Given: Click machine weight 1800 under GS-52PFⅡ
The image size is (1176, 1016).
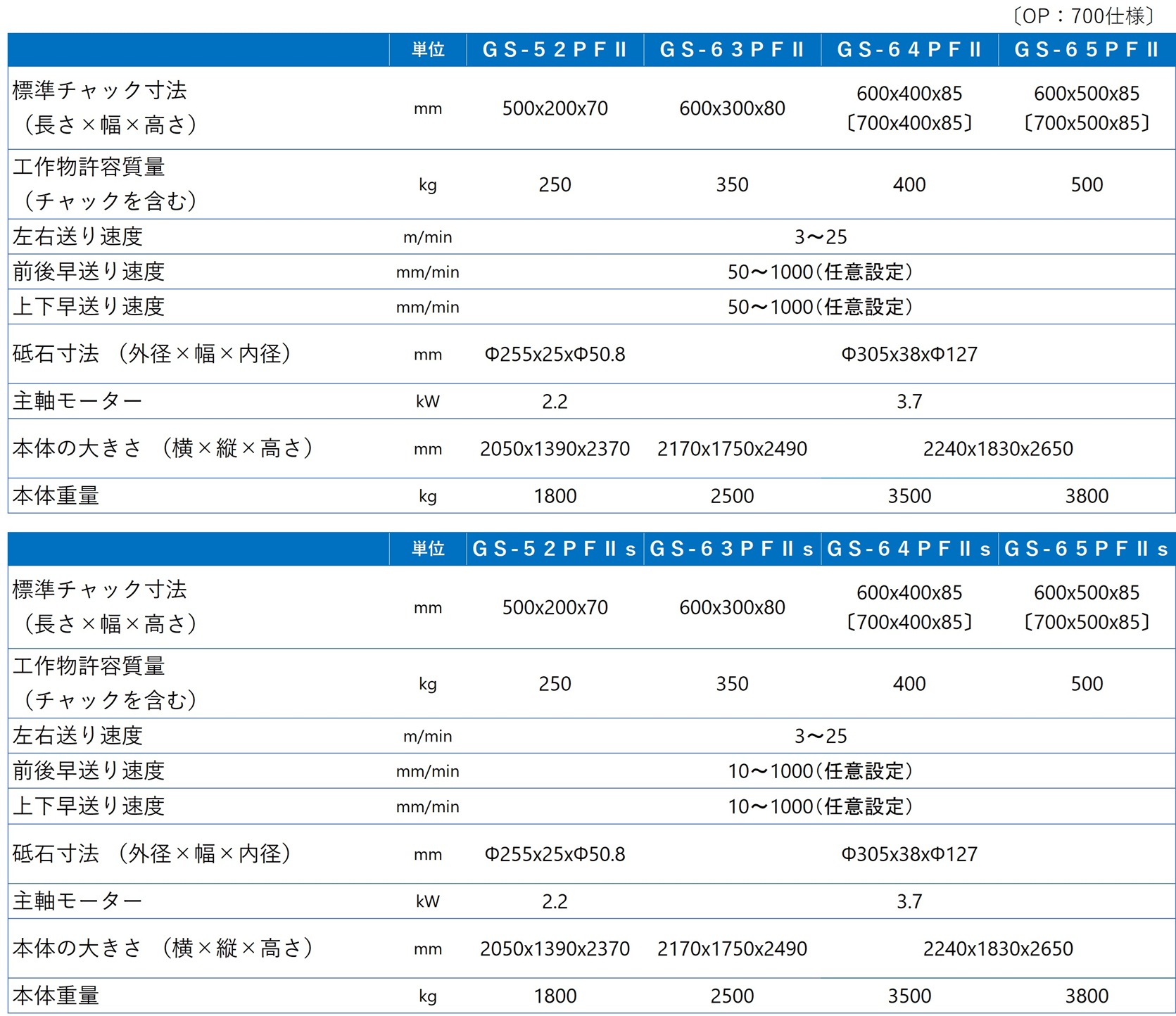Looking at the screenshot, I should (x=555, y=497).
